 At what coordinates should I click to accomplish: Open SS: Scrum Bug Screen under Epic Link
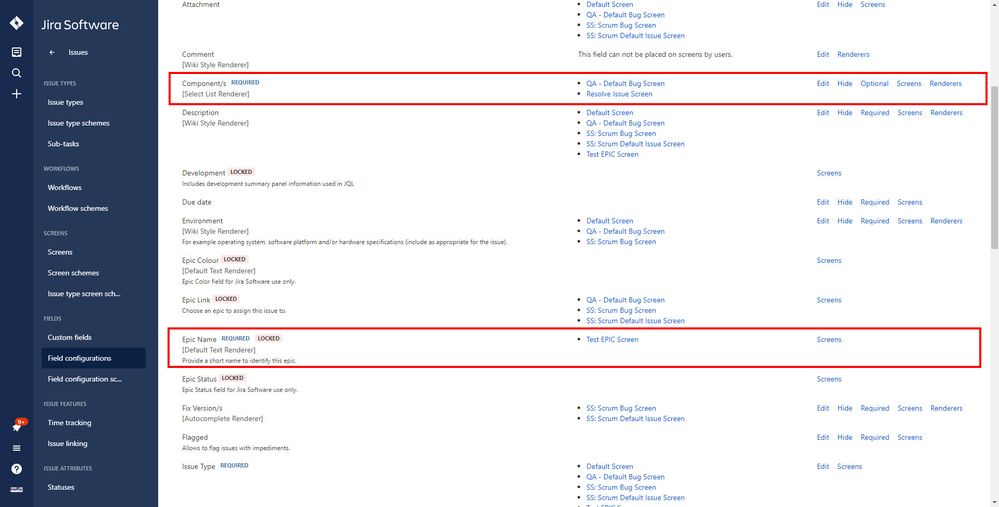click(621, 311)
